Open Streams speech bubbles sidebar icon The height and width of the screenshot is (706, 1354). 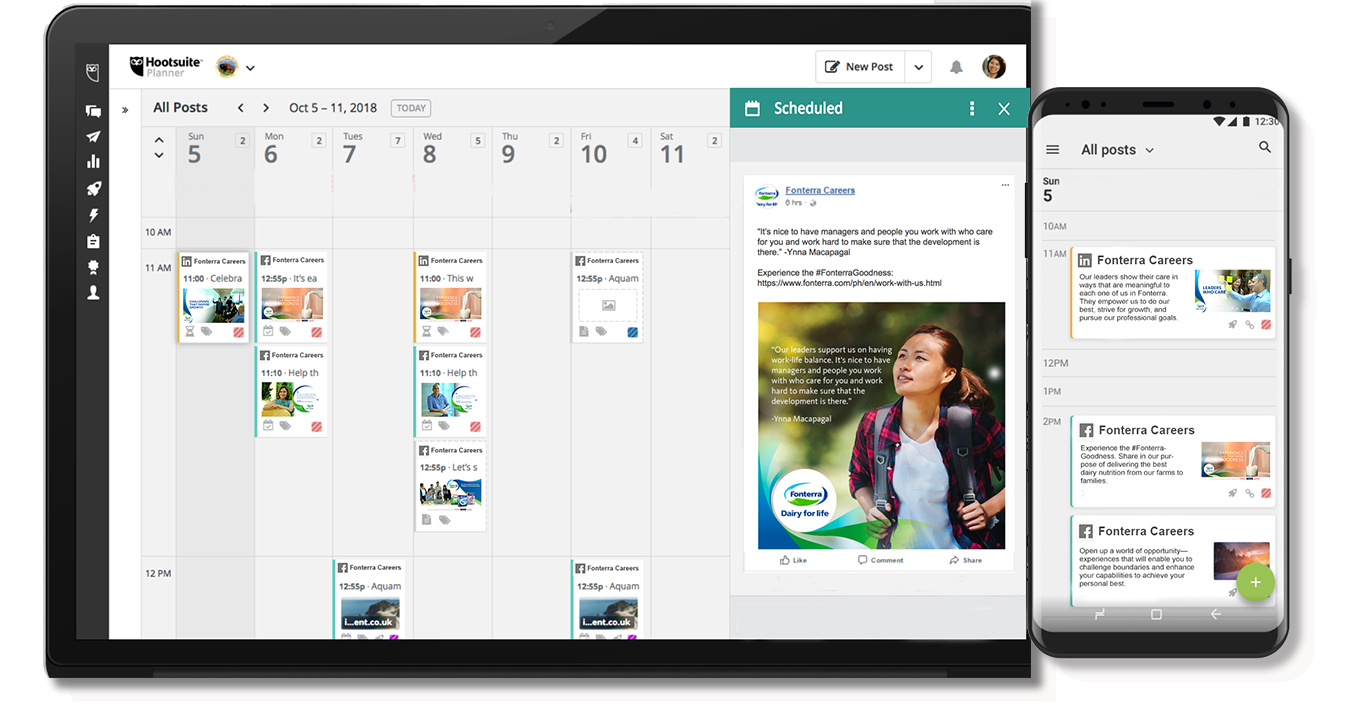pyautogui.click(x=93, y=111)
